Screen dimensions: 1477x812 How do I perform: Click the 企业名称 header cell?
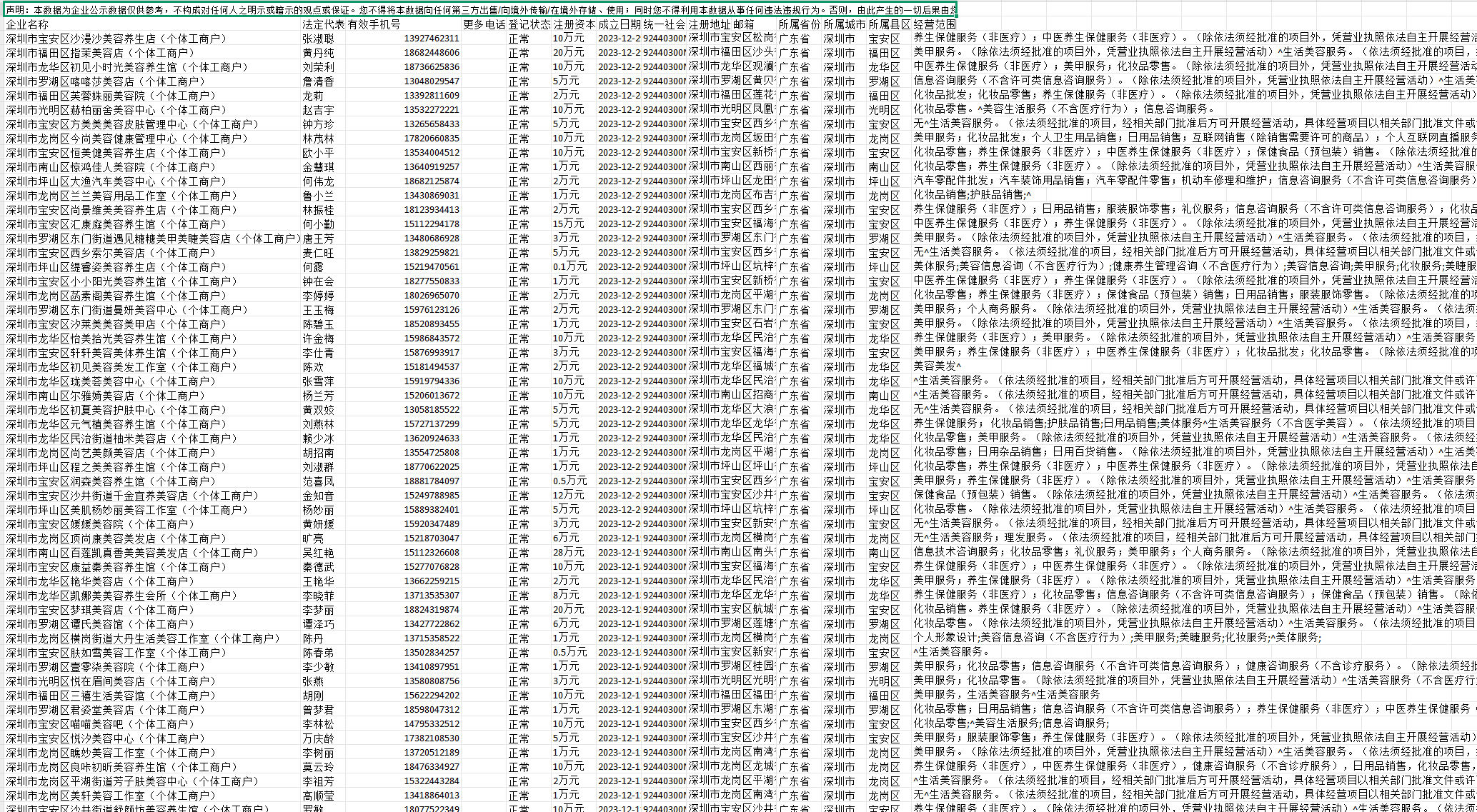[27, 24]
